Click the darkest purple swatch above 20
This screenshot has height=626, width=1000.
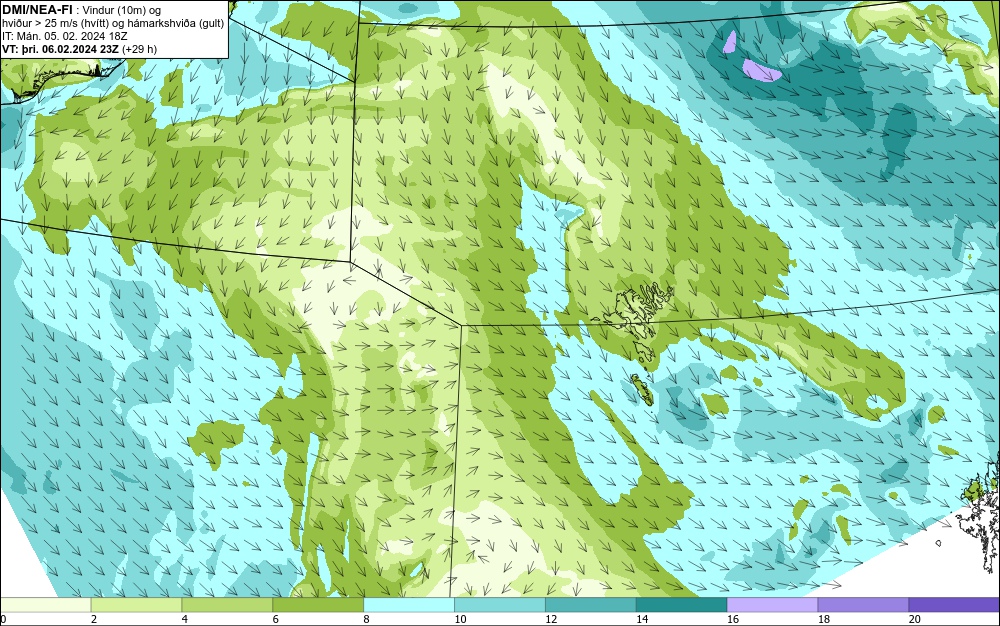954,605
